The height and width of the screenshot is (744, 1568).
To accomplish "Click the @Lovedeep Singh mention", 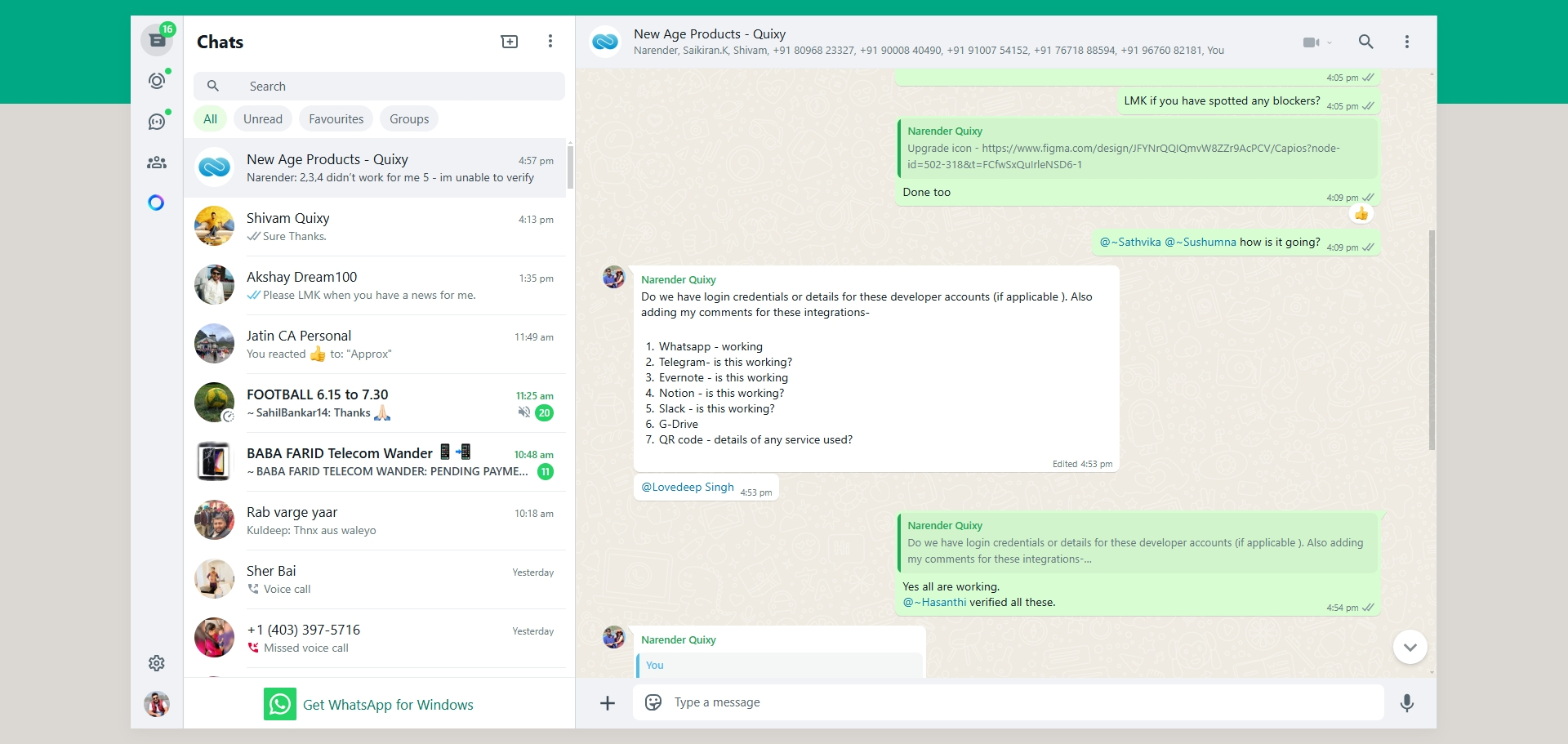I will point(688,487).
